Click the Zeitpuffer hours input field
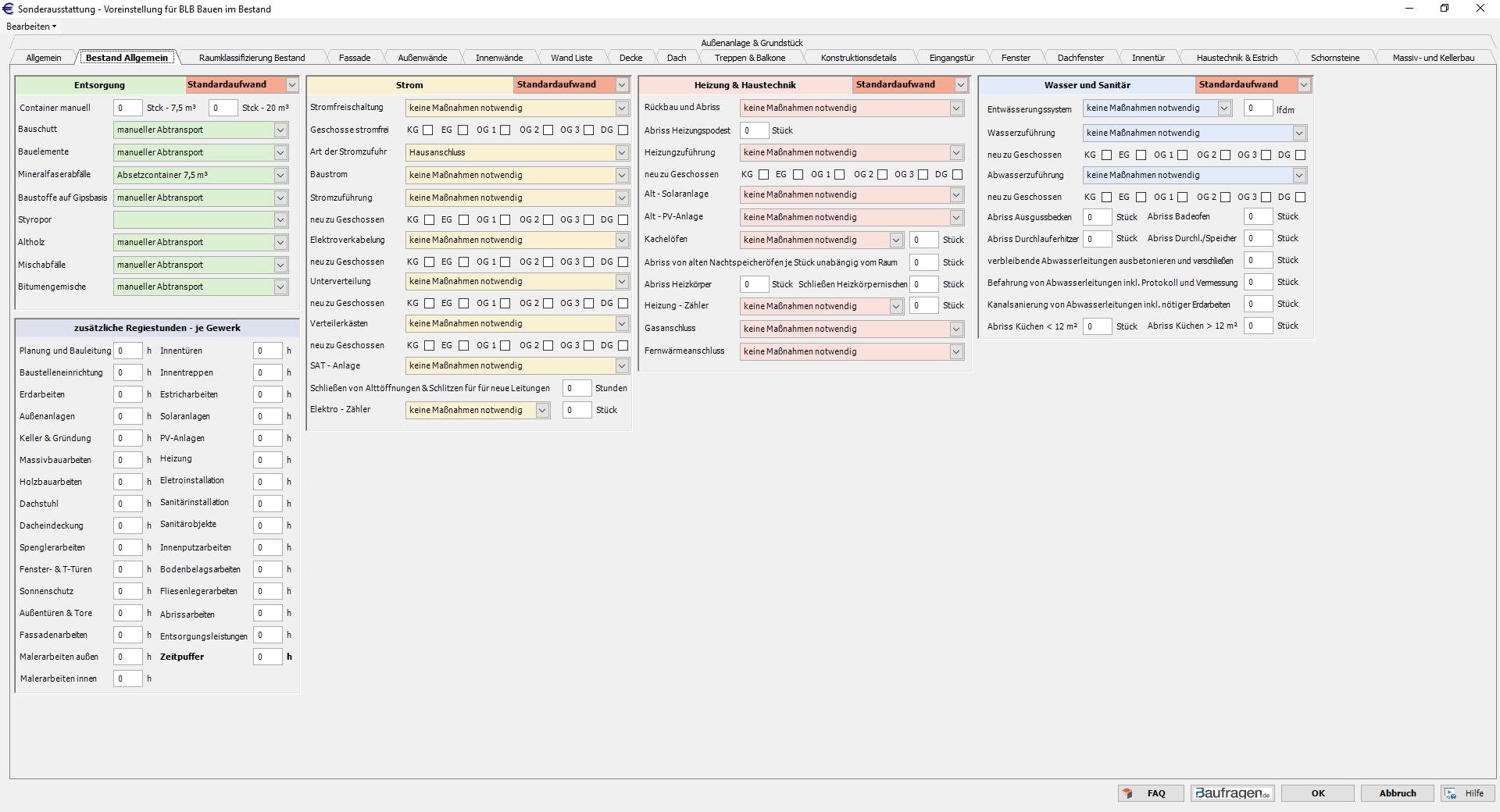 [x=267, y=657]
